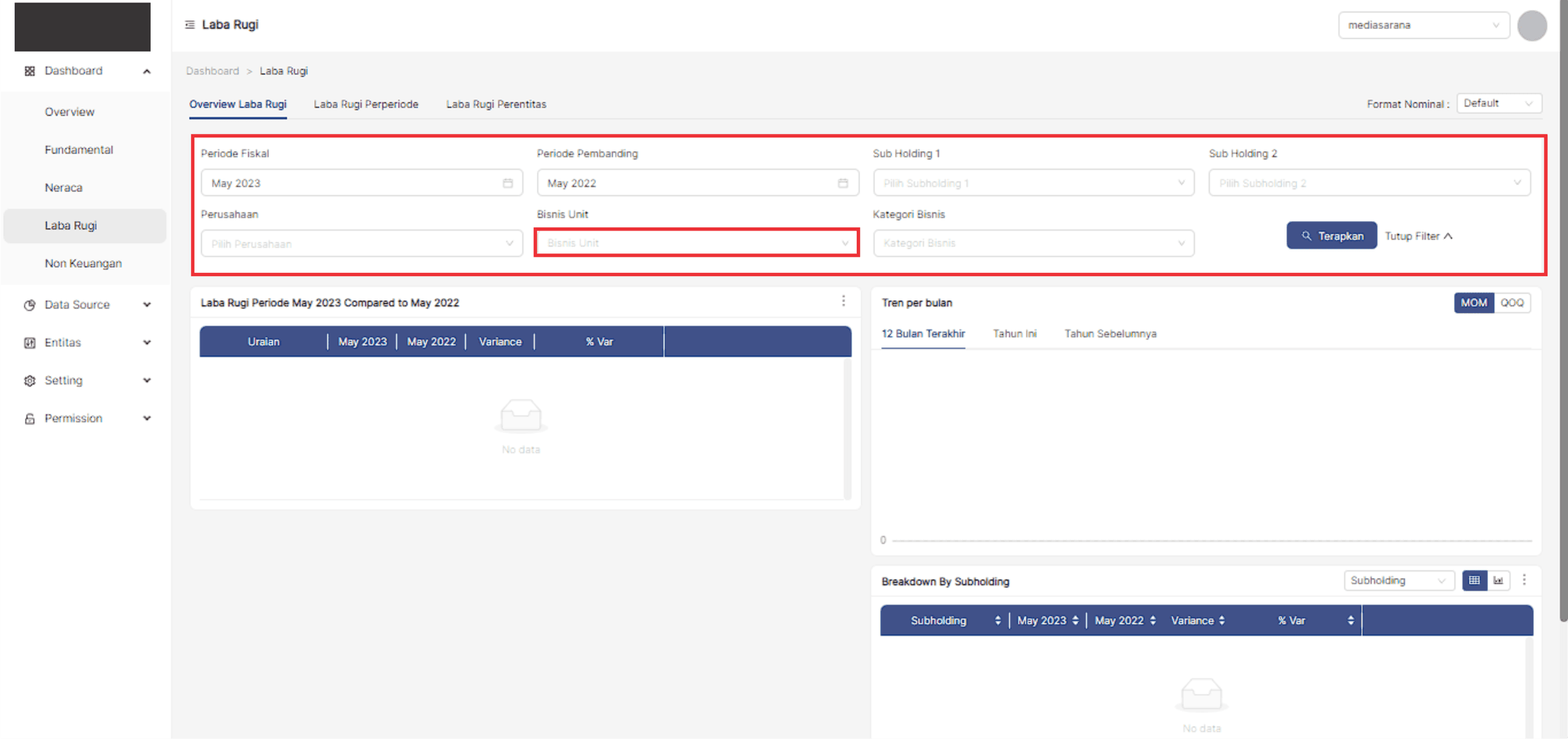Click the user avatar at top right

(1531, 25)
